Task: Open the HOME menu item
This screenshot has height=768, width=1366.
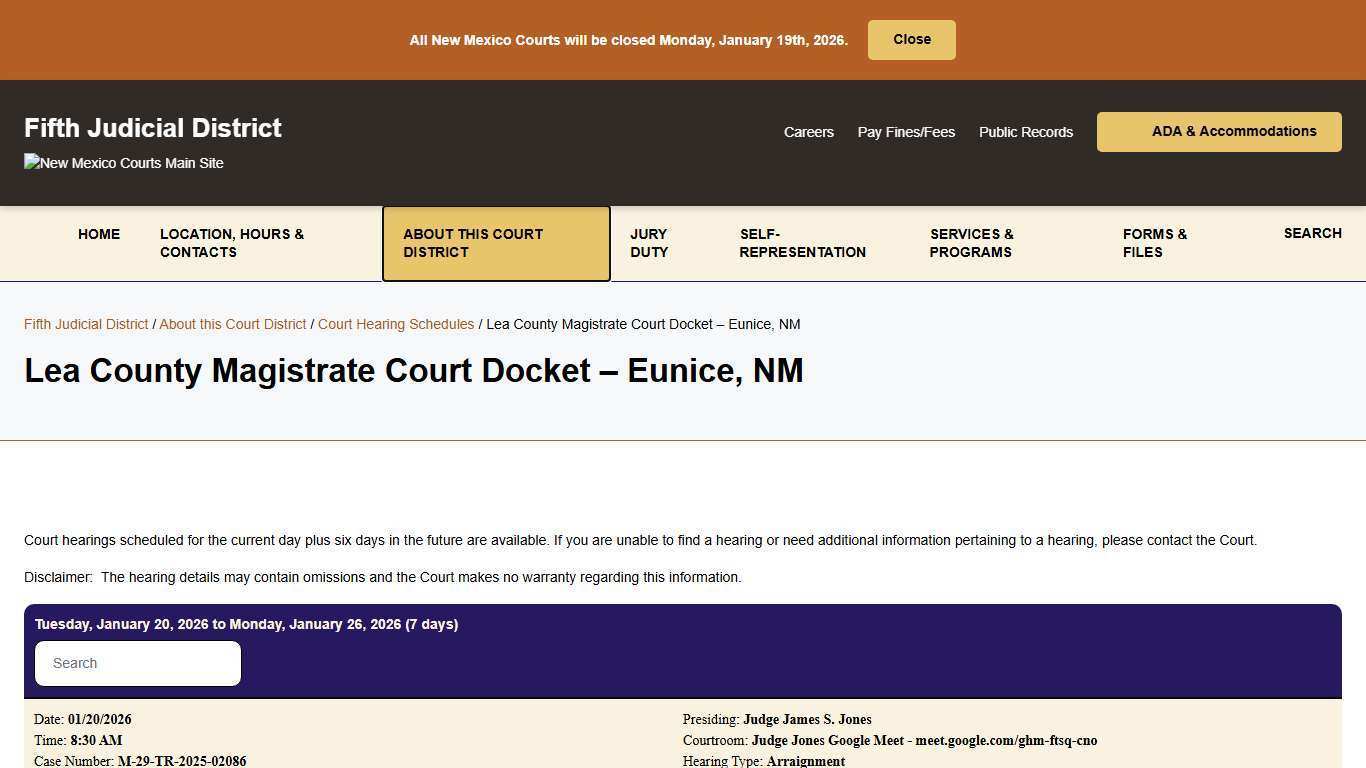Action: (x=98, y=234)
